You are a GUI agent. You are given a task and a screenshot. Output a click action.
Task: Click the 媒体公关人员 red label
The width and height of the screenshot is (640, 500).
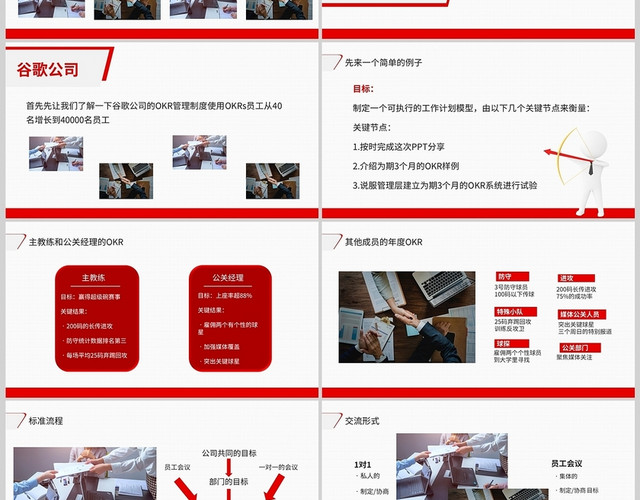(582, 314)
